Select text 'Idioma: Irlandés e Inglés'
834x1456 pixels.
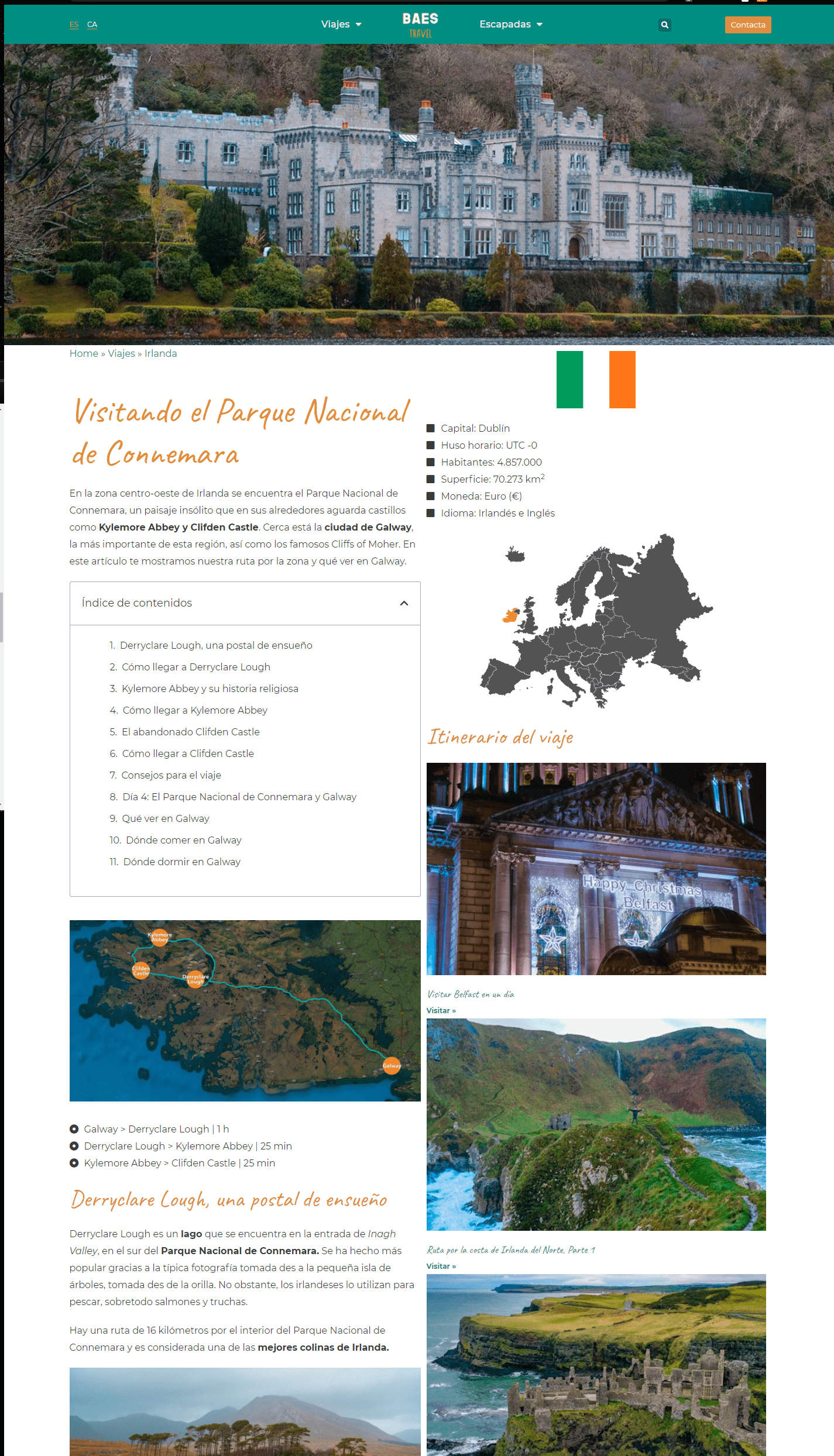click(498, 513)
